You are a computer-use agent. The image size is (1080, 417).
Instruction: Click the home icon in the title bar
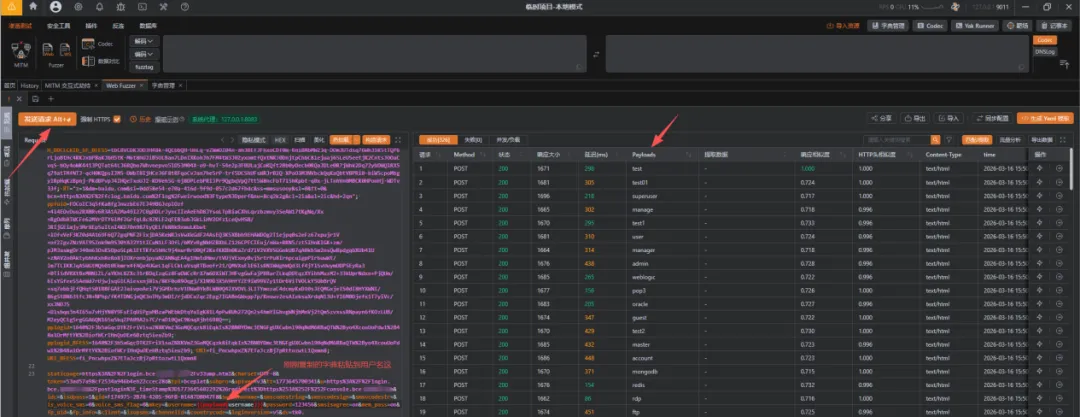pyautogui.click(x=33, y=7)
